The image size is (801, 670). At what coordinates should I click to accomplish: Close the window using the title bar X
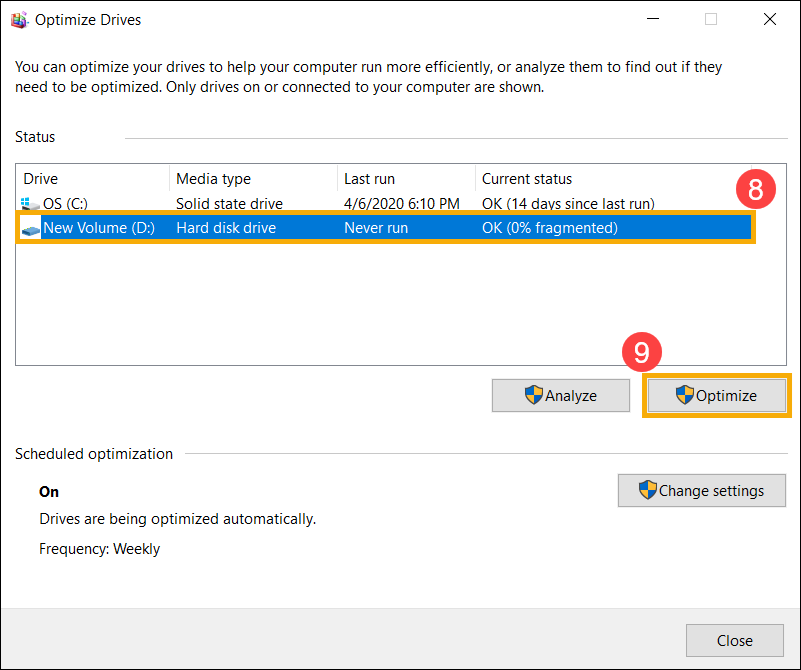(770, 19)
